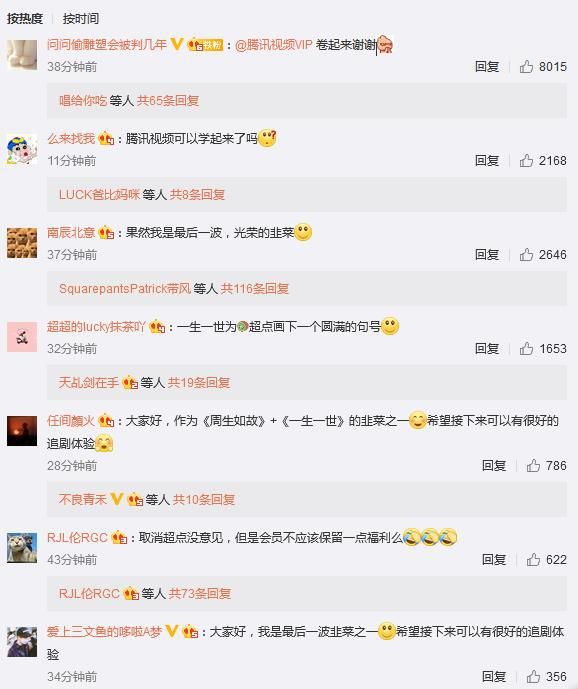Expand 共8条回复 replies
The image size is (578, 689).
197,195
